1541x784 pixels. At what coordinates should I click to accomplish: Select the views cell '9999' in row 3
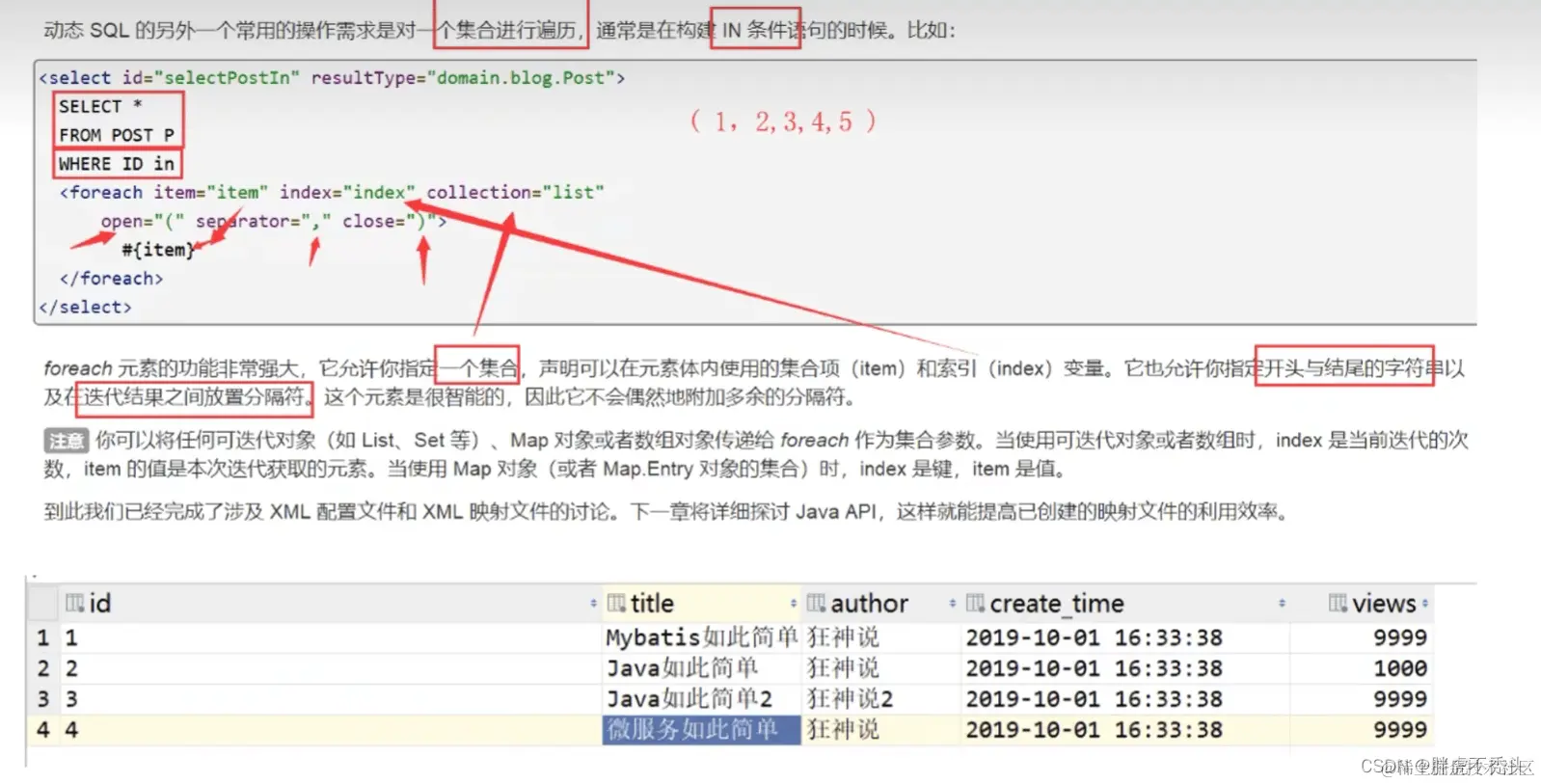coord(1362,699)
